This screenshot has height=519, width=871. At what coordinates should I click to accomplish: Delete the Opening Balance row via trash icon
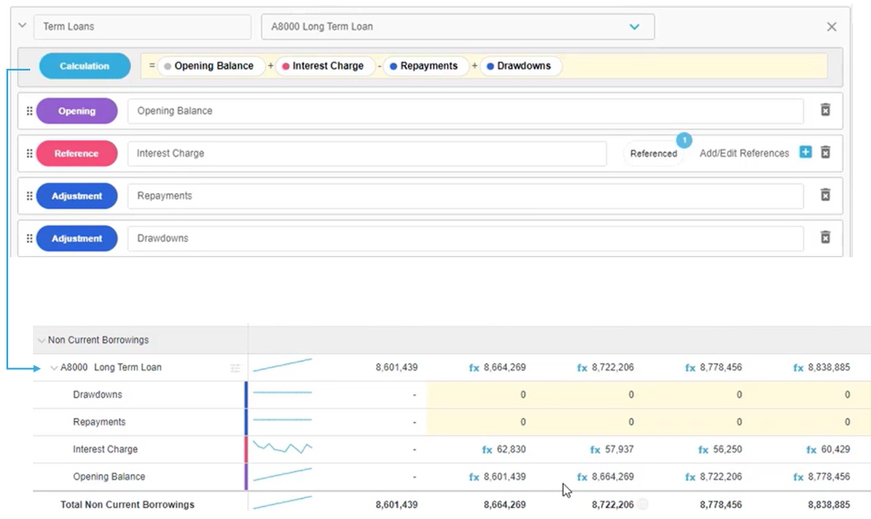click(825, 111)
